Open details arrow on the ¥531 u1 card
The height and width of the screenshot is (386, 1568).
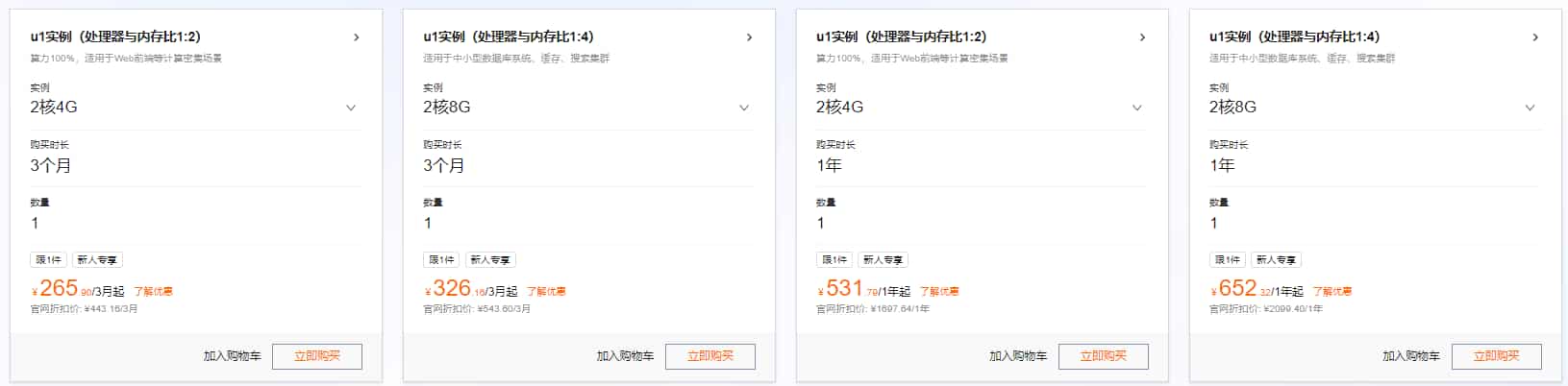[1142, 37]
